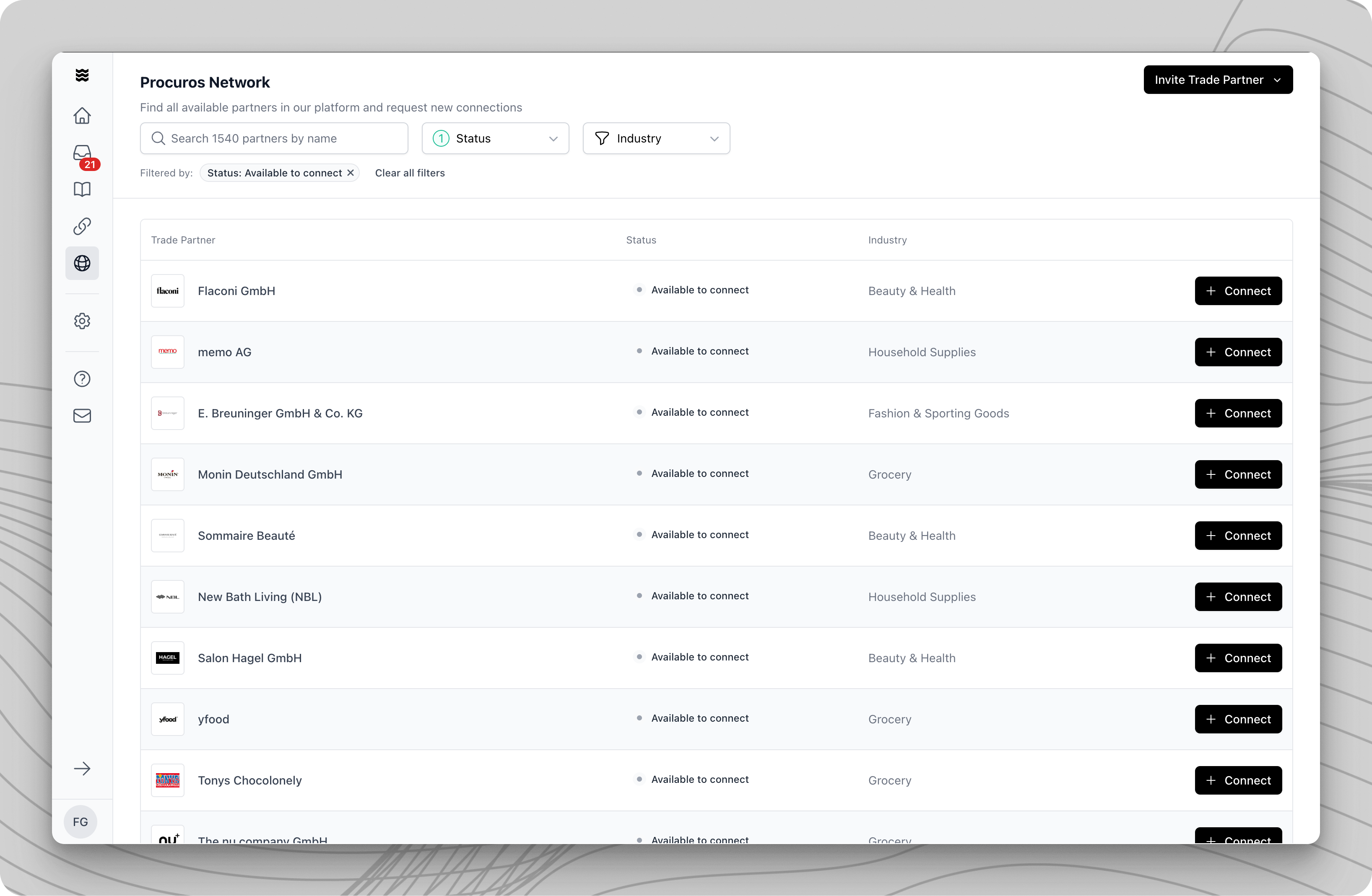Viewport: 1372px width, 896px height.
Task: Click the Breuninger logo thumbnail
Action: coord(168,413)
